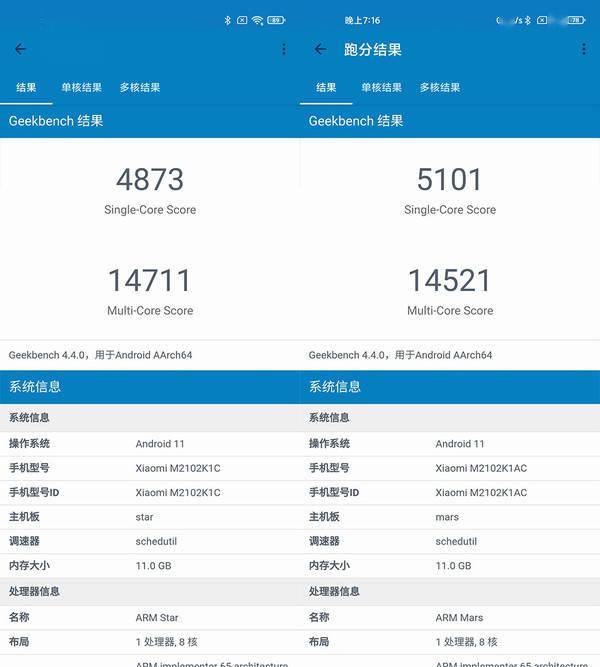600x667 pixels.
Task: Switch to the 单核结果 tab in the left screen
Action: coord(82,88)
